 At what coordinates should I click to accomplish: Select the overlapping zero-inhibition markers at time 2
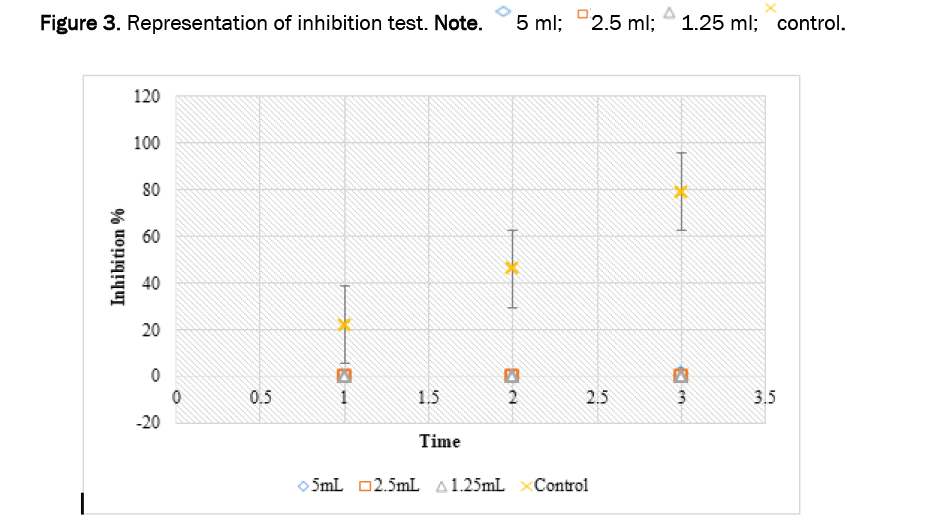[513, 375]
